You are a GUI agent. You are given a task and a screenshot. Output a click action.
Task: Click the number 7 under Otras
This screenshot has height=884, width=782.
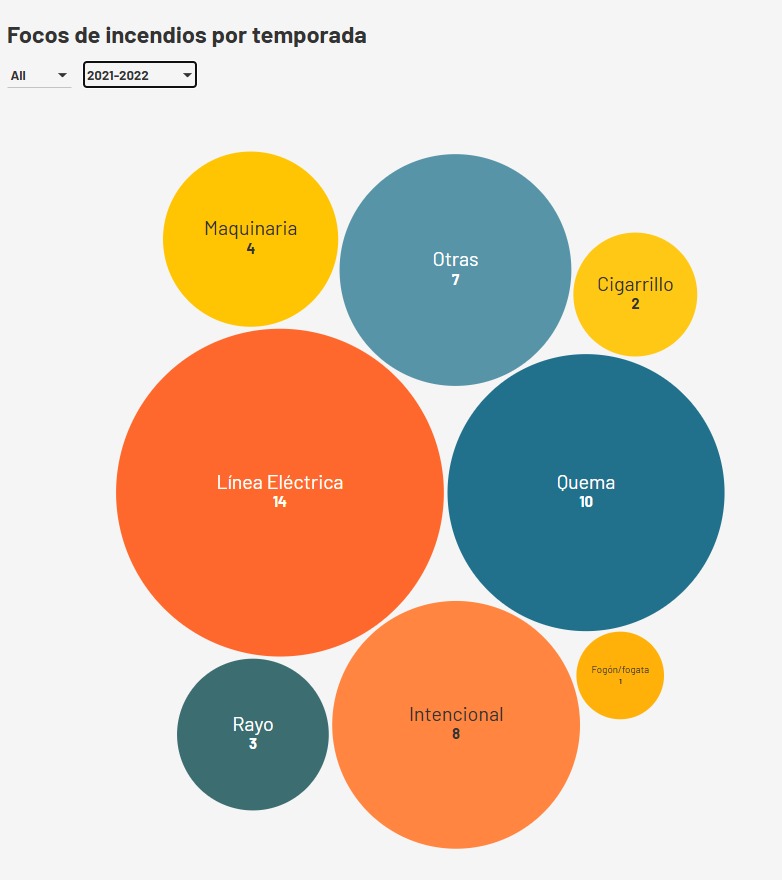coord(455,280)
